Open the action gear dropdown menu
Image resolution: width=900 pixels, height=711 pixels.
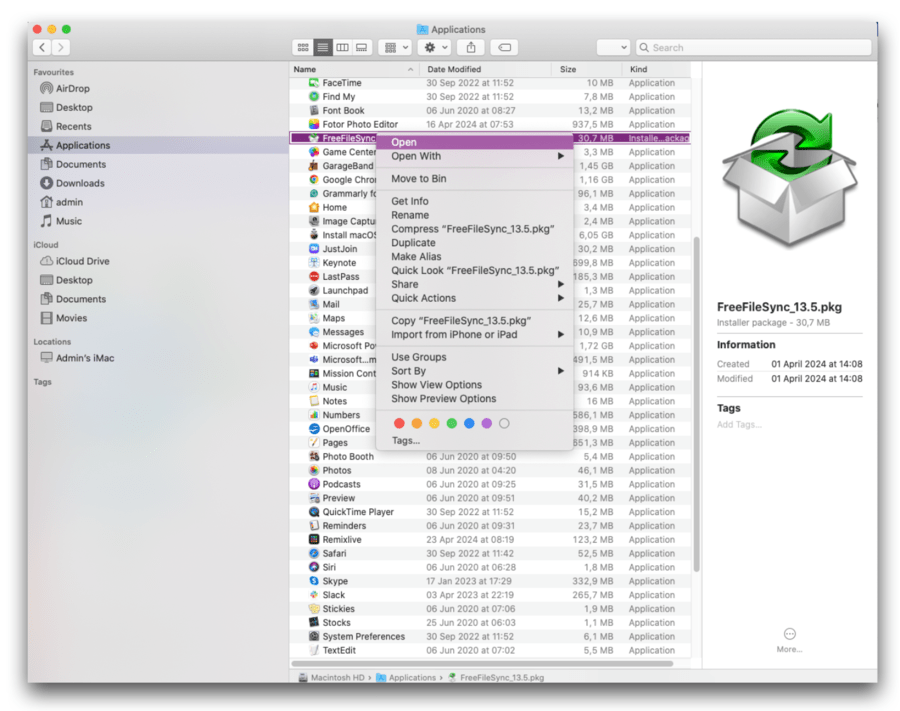(x=433, y=47)
